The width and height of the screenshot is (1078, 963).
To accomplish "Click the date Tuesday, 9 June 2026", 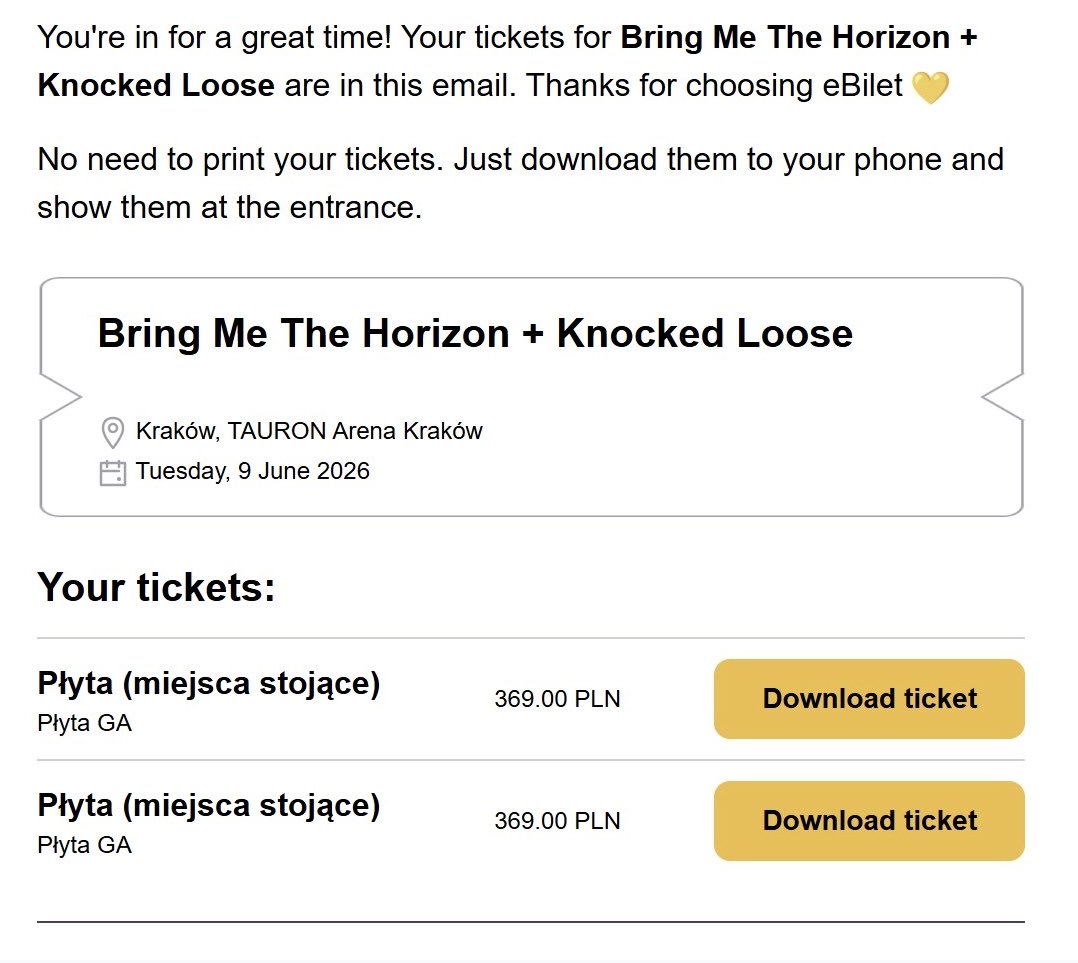I will click(x=253, y=471).
